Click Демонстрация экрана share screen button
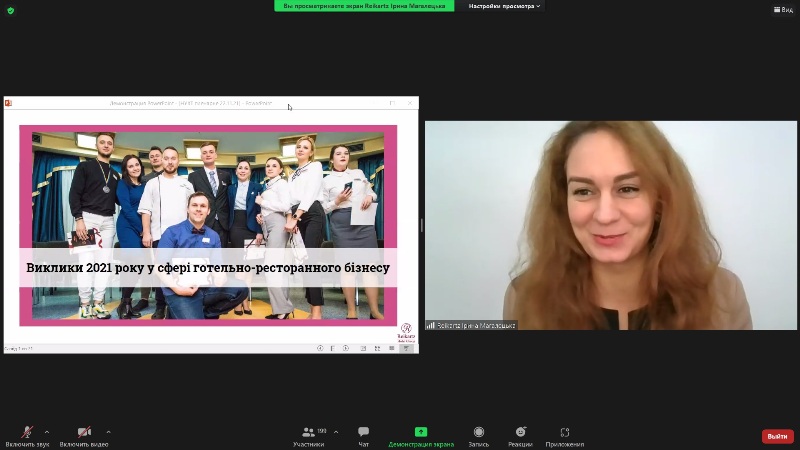The width and height of the screenshot is (800, 450). [x=421, y=436]
